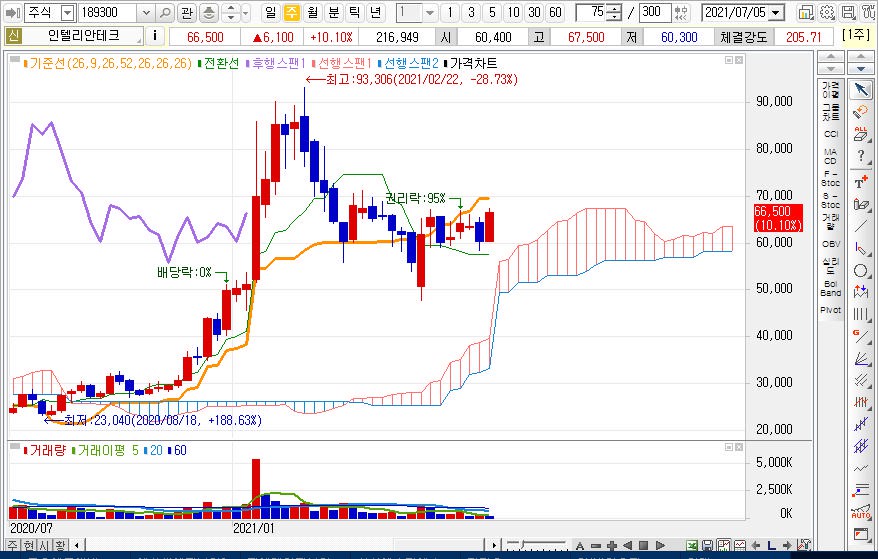Choose the 1 interval shortcut button
Screen dimensions: 878x559
(450, 12)
